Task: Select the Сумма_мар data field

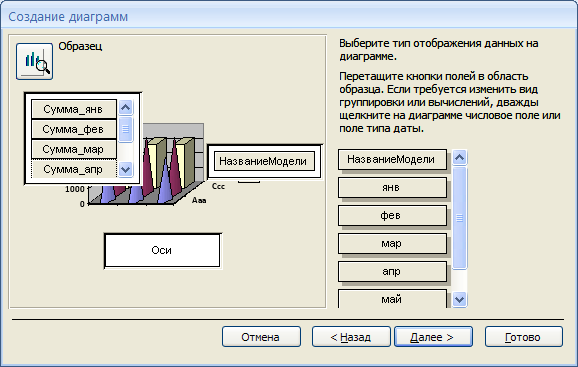Action: click(x=74, y=149)
